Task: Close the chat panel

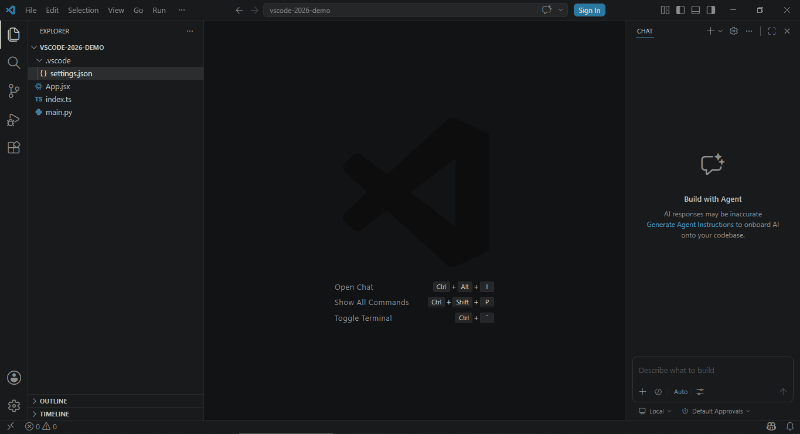Action: [x=787, y=31]
